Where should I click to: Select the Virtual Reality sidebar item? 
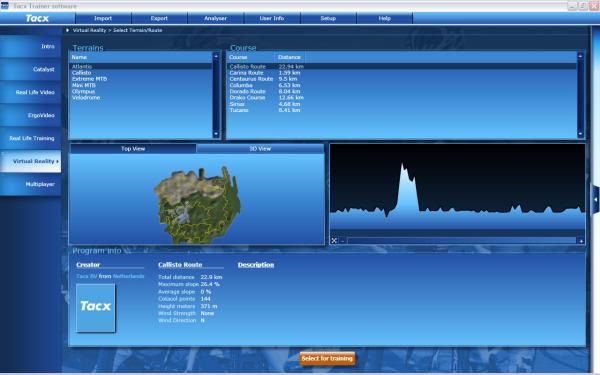[x=30, y=161]
